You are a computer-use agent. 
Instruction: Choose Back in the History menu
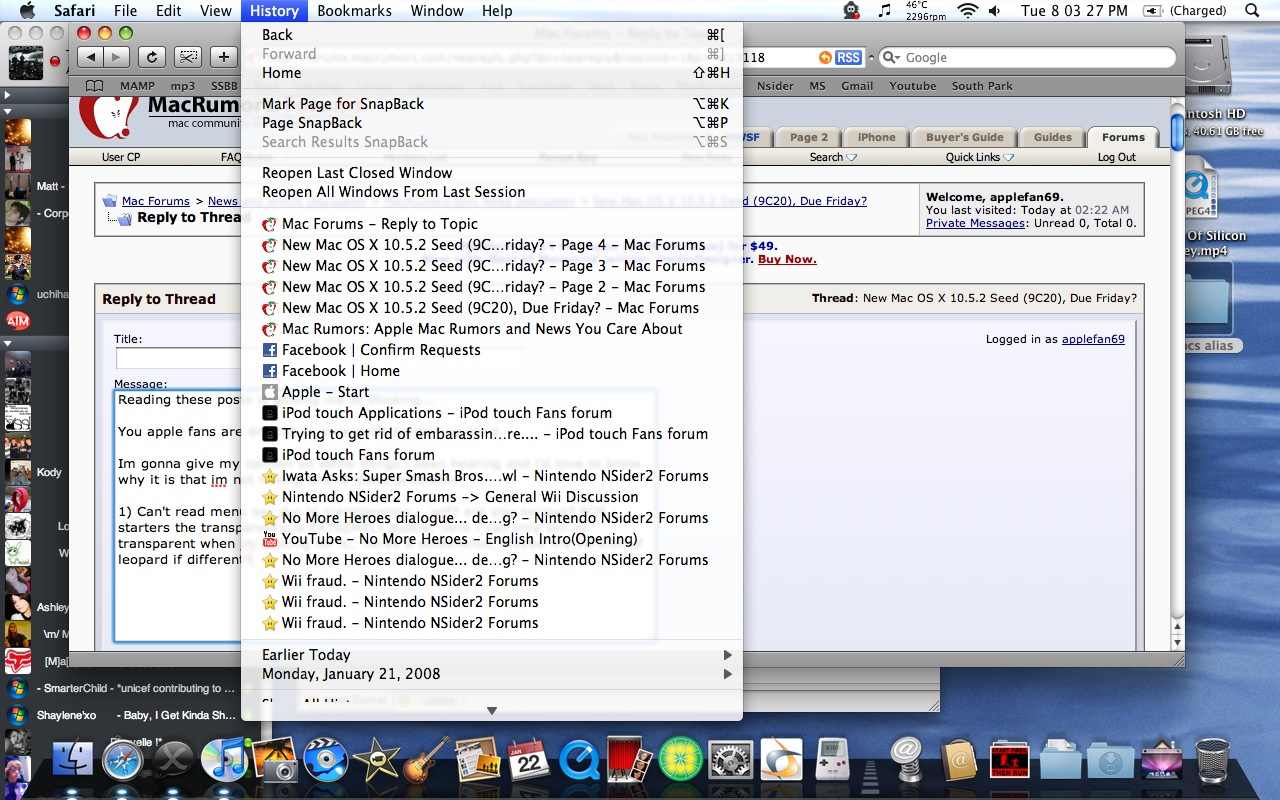pos(492,35)
